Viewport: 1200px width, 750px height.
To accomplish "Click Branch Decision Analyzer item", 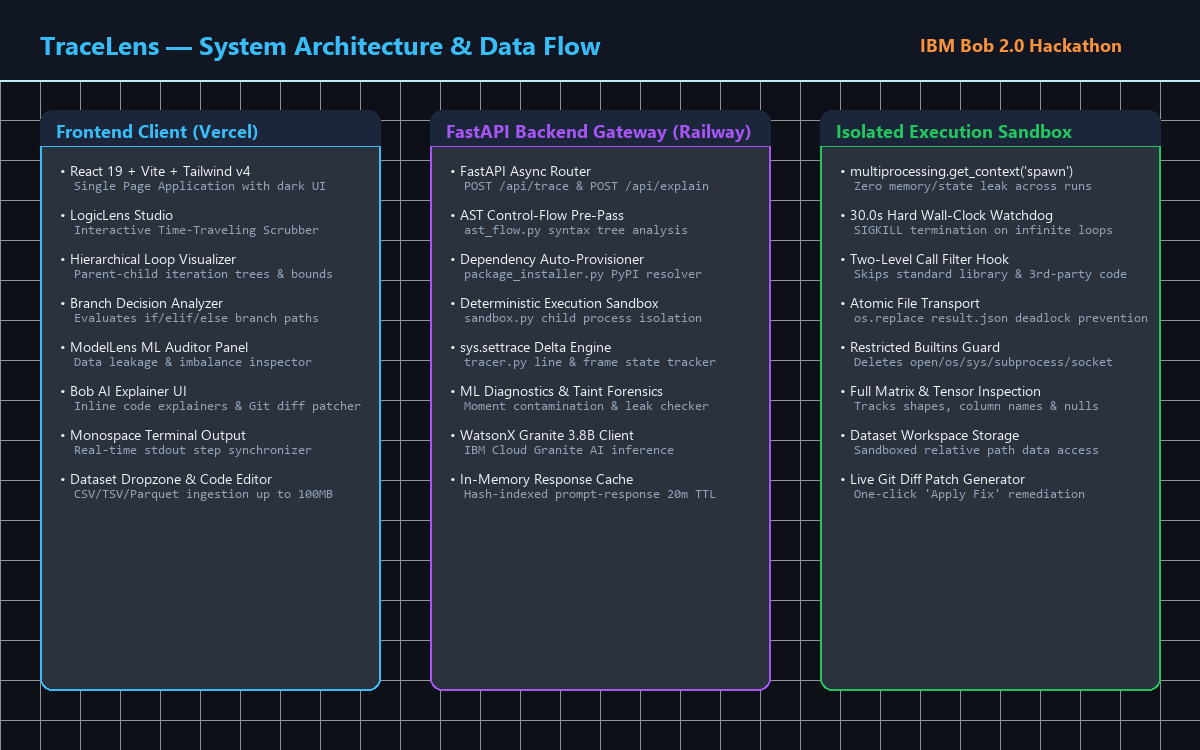I will click(x=141, y=304).
